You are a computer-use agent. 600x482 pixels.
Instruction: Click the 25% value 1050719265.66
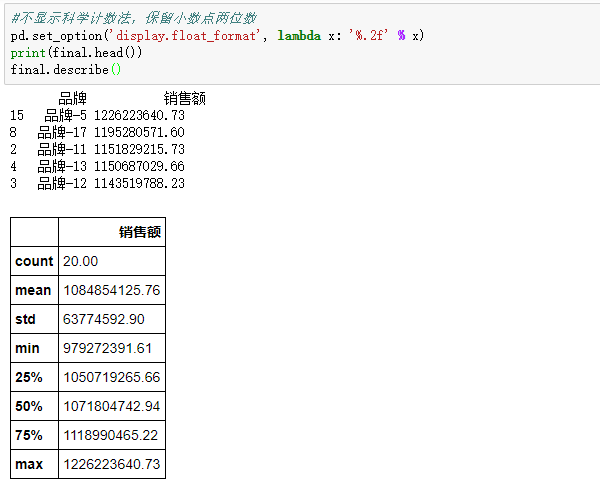(x=112, y=377)
